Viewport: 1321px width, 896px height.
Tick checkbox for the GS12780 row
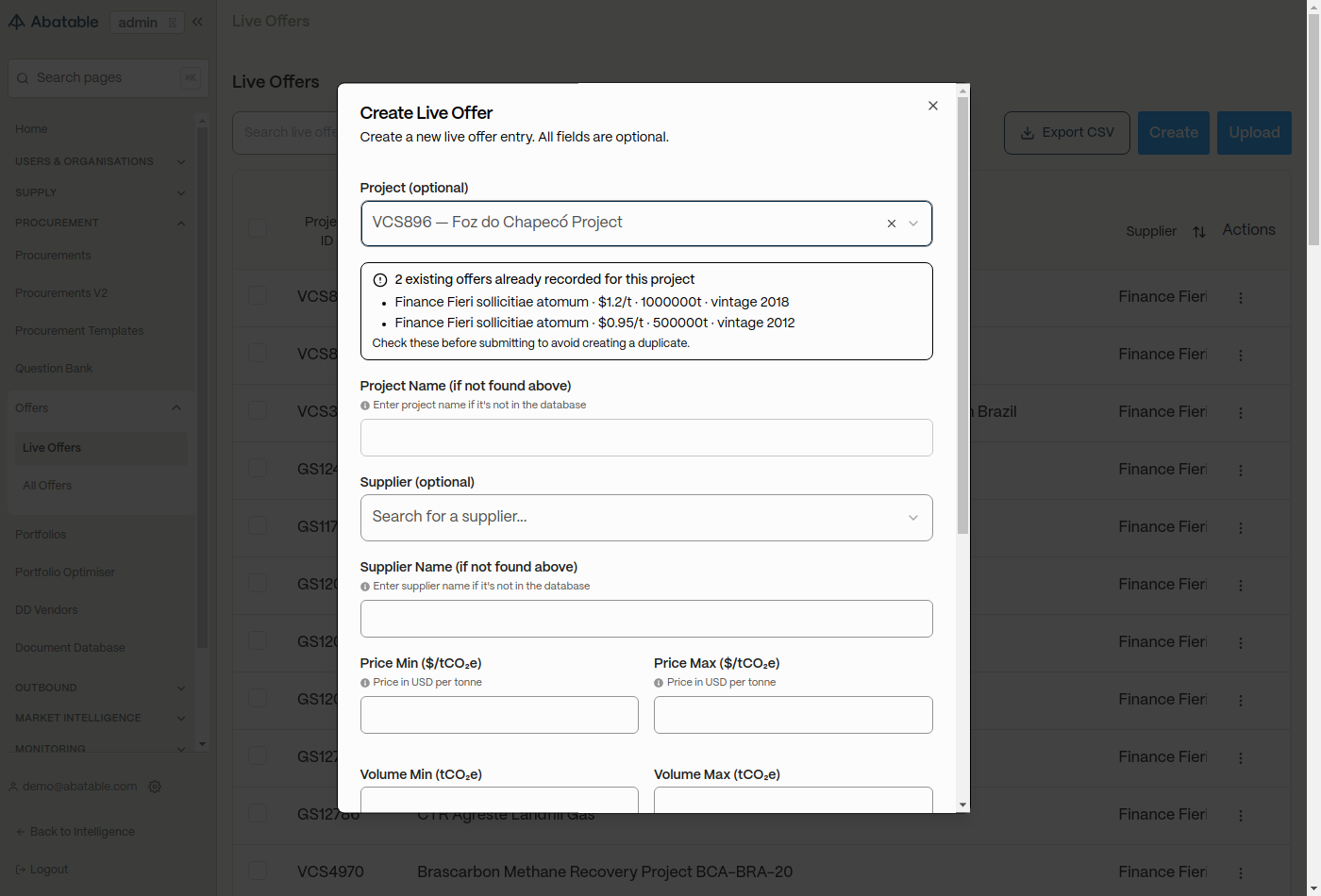click(x=258, y=813)
